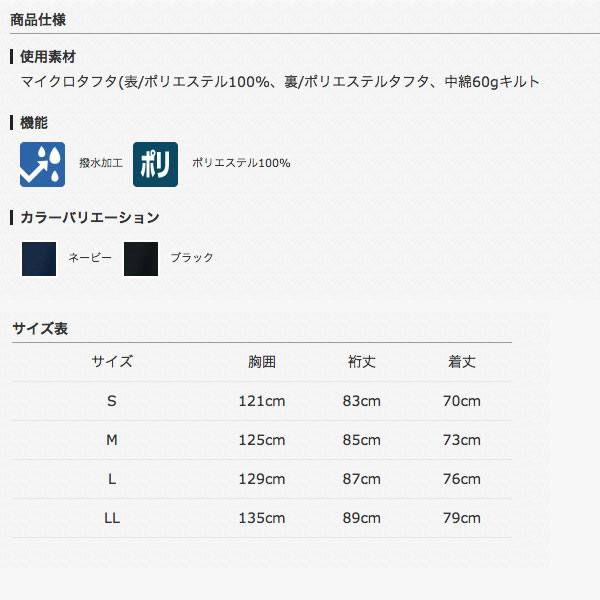The width and height of the screenshot is (600, 600).
Task: Click the 機能 section heading
Action: [x=34, y=123]
